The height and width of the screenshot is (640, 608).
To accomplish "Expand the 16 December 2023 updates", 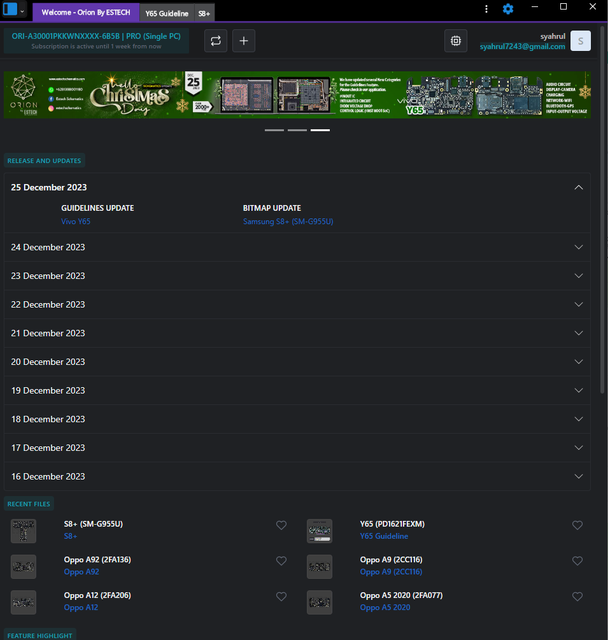I will coord(297,476).
